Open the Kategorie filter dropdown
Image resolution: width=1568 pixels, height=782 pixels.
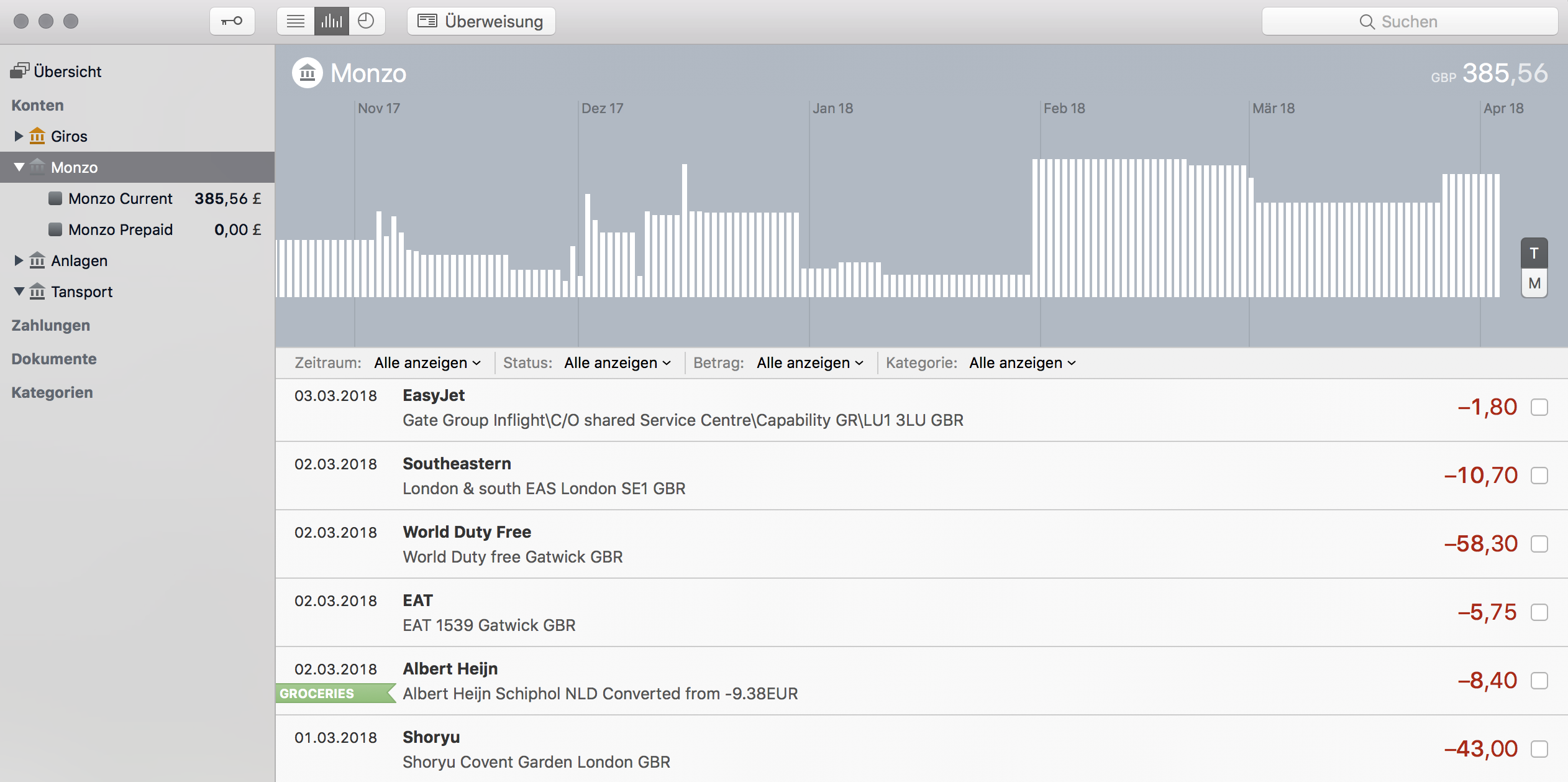[1022, 363]
